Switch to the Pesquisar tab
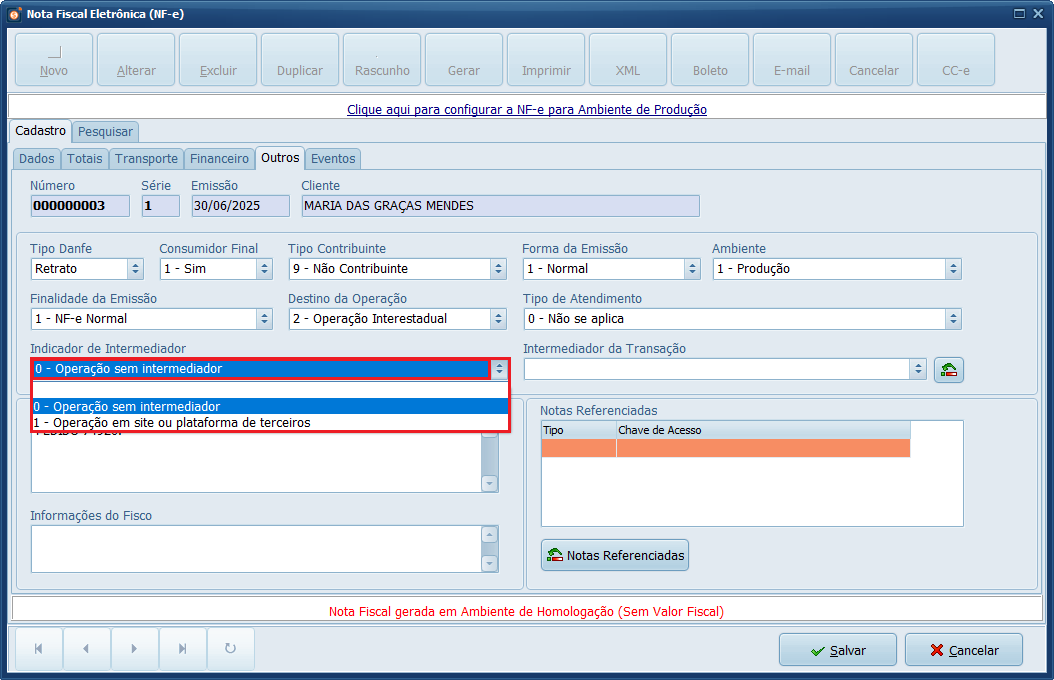This screenshot has height=680, width=1054. (x=105, y=132)
